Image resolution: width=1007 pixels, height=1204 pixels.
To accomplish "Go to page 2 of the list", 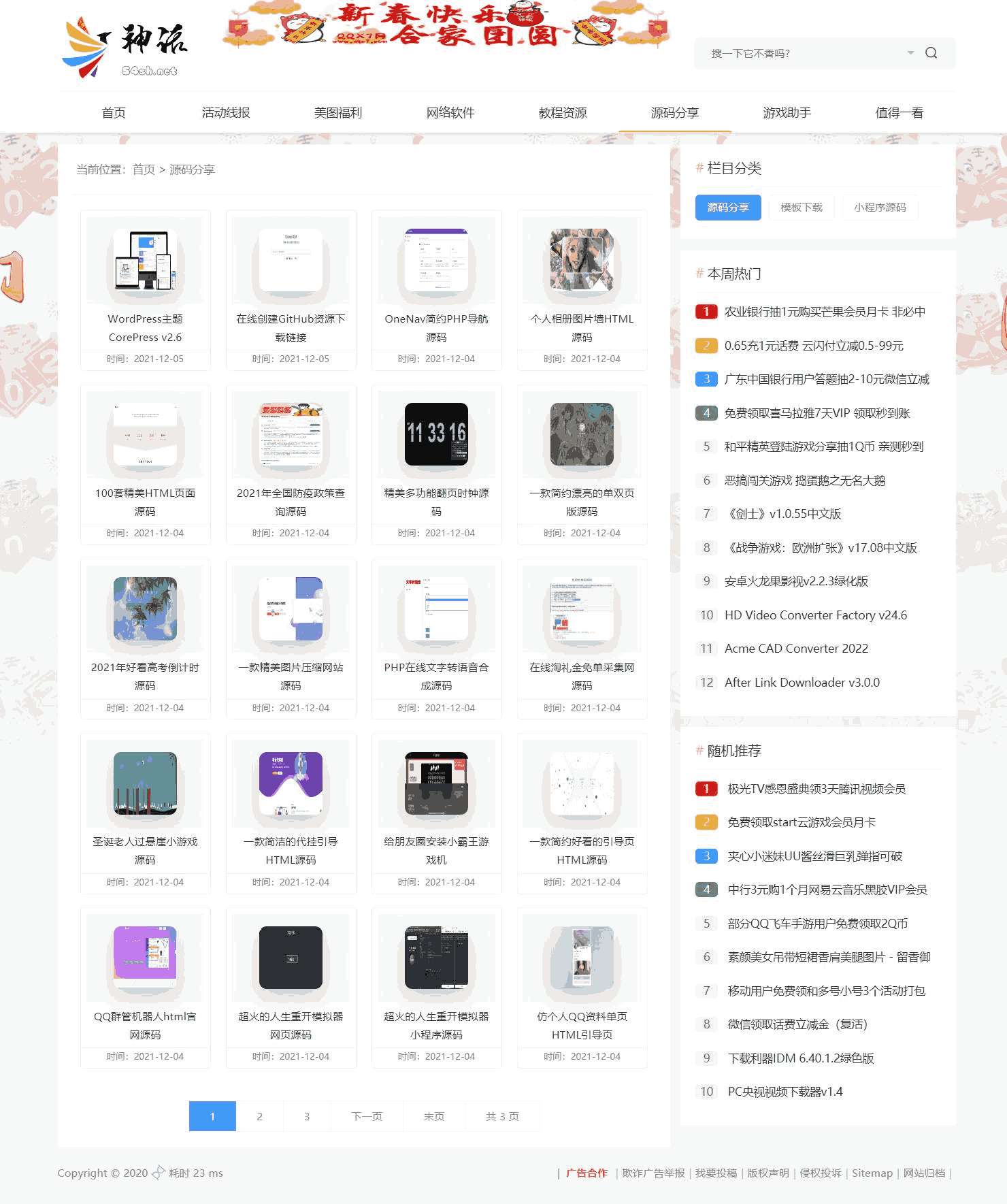I will click(259, 1116).
